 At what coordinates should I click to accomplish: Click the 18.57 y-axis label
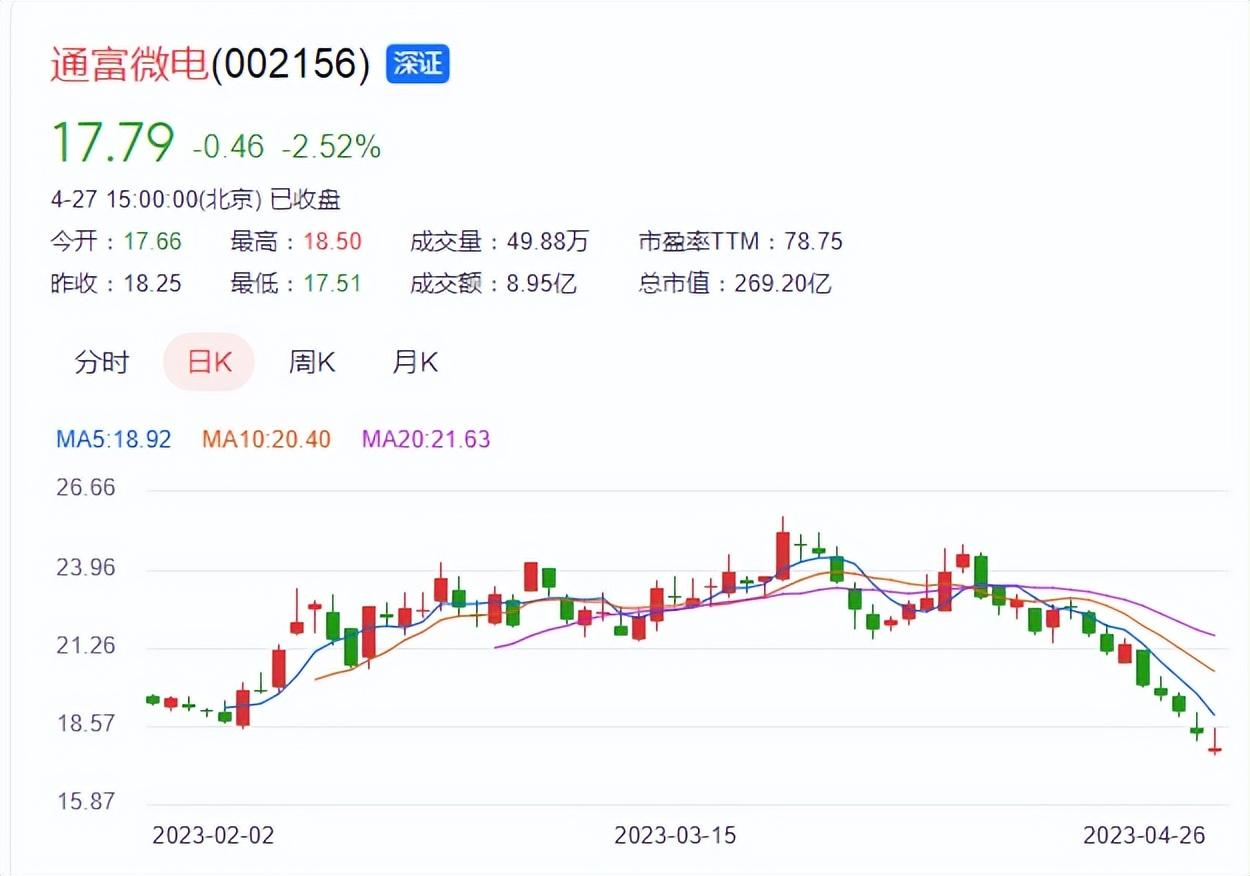pos(85,724)
